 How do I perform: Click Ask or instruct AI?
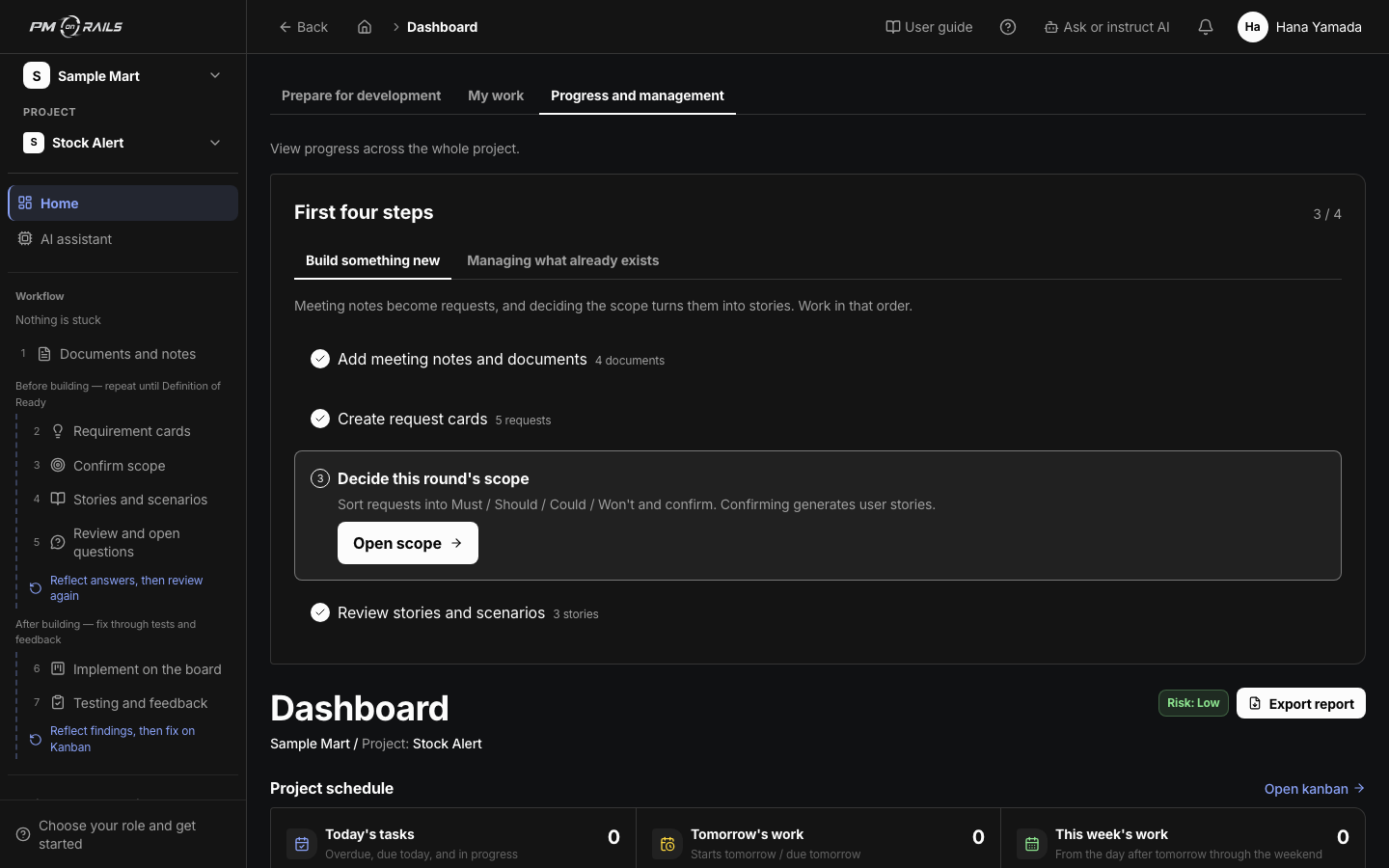click(x=1106, y=27)
